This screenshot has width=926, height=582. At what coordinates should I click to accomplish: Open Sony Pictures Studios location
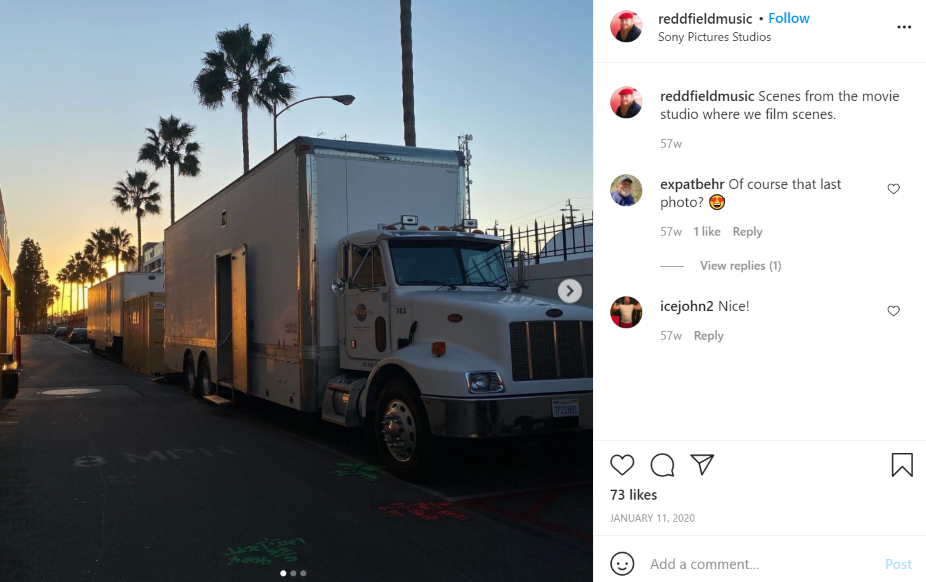coord(714,37)
